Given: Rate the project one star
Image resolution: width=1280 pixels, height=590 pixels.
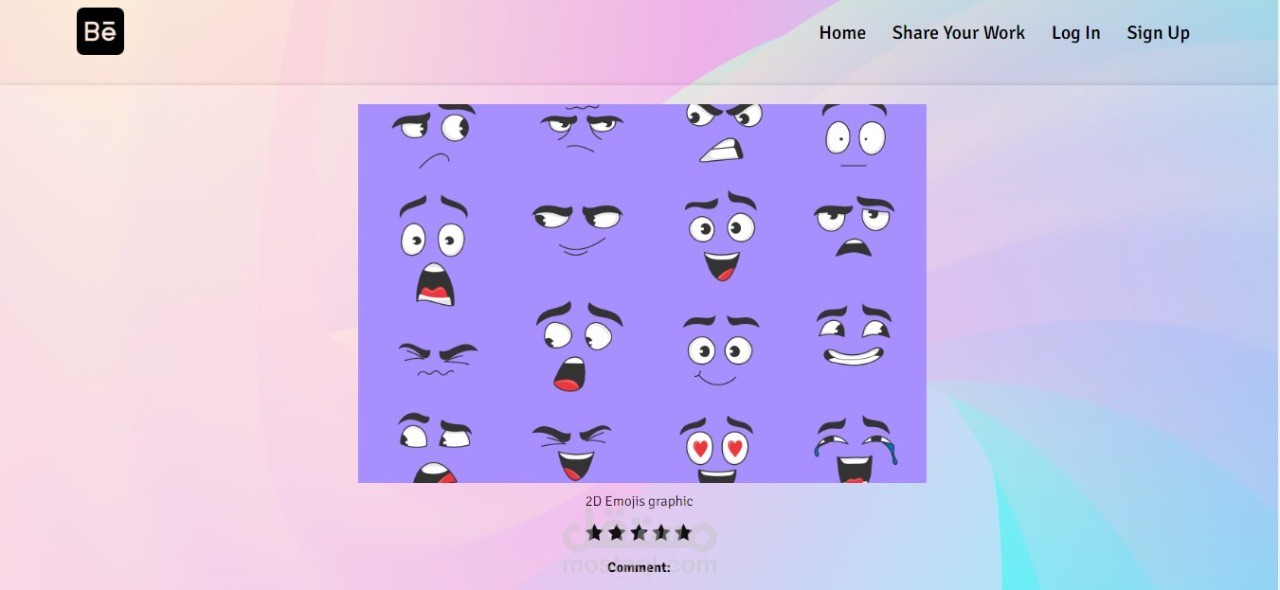Looking at the screenshot, I should [x=595, y=532].
